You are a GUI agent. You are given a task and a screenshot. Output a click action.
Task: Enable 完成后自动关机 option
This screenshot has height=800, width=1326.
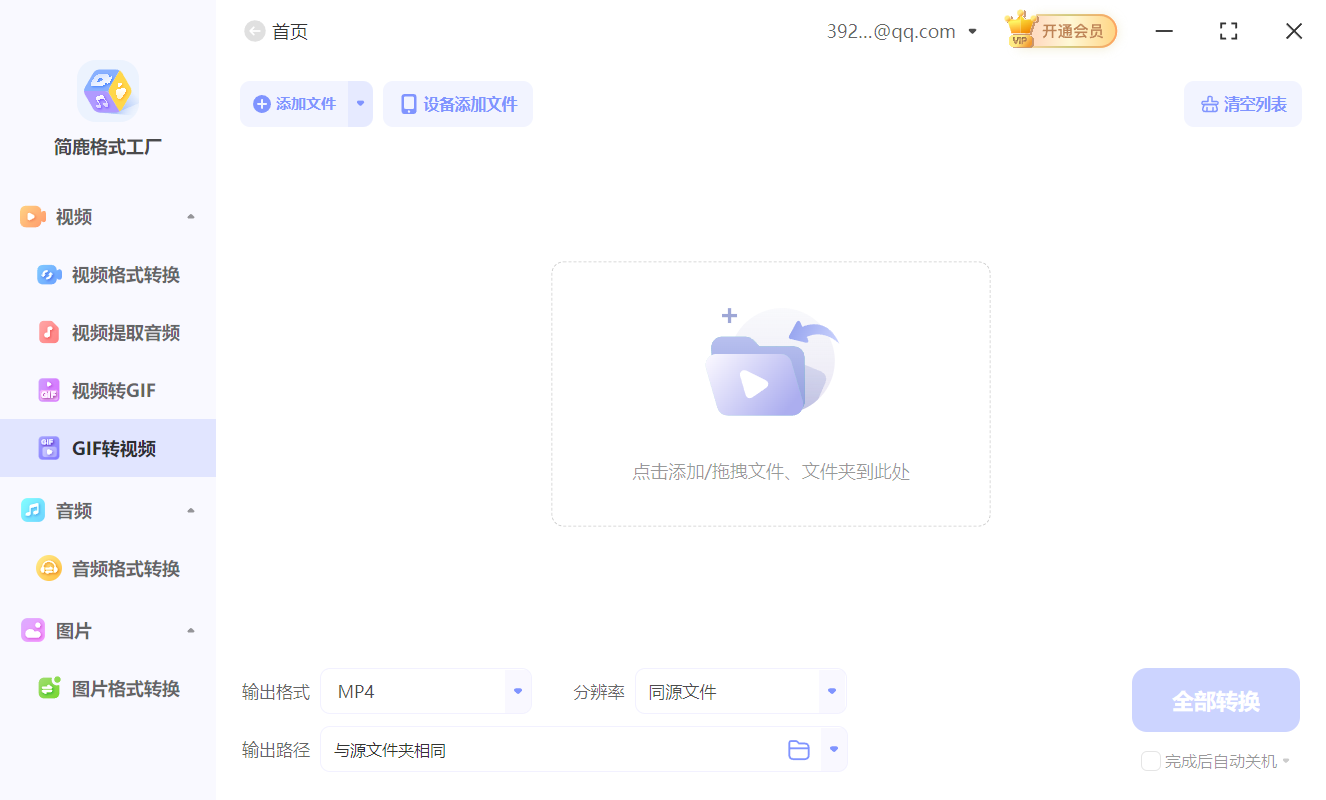tap(1150, 761)
